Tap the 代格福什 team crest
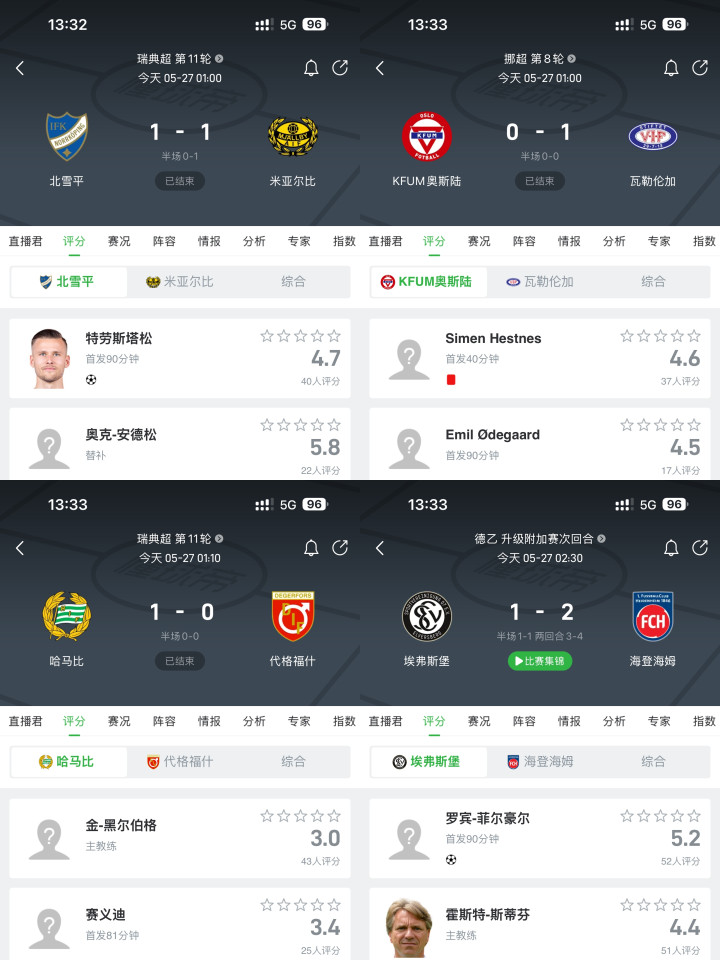This screenshot has width=720, height=960. pos(293,616)
